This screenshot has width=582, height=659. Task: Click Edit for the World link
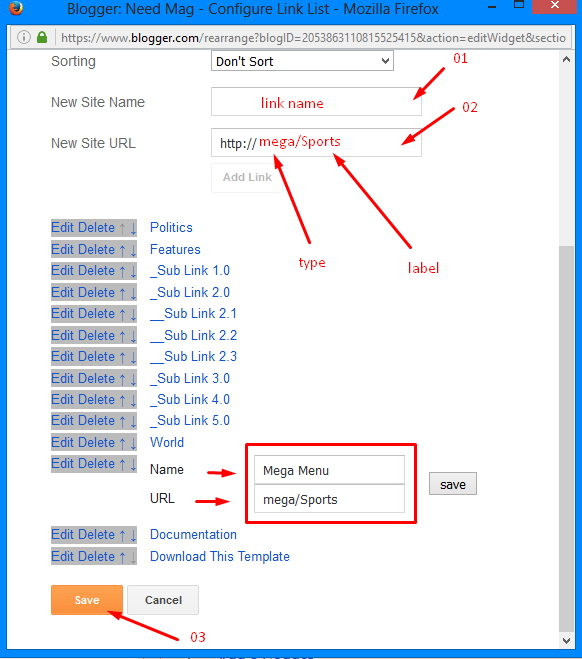tap(62, 443)
